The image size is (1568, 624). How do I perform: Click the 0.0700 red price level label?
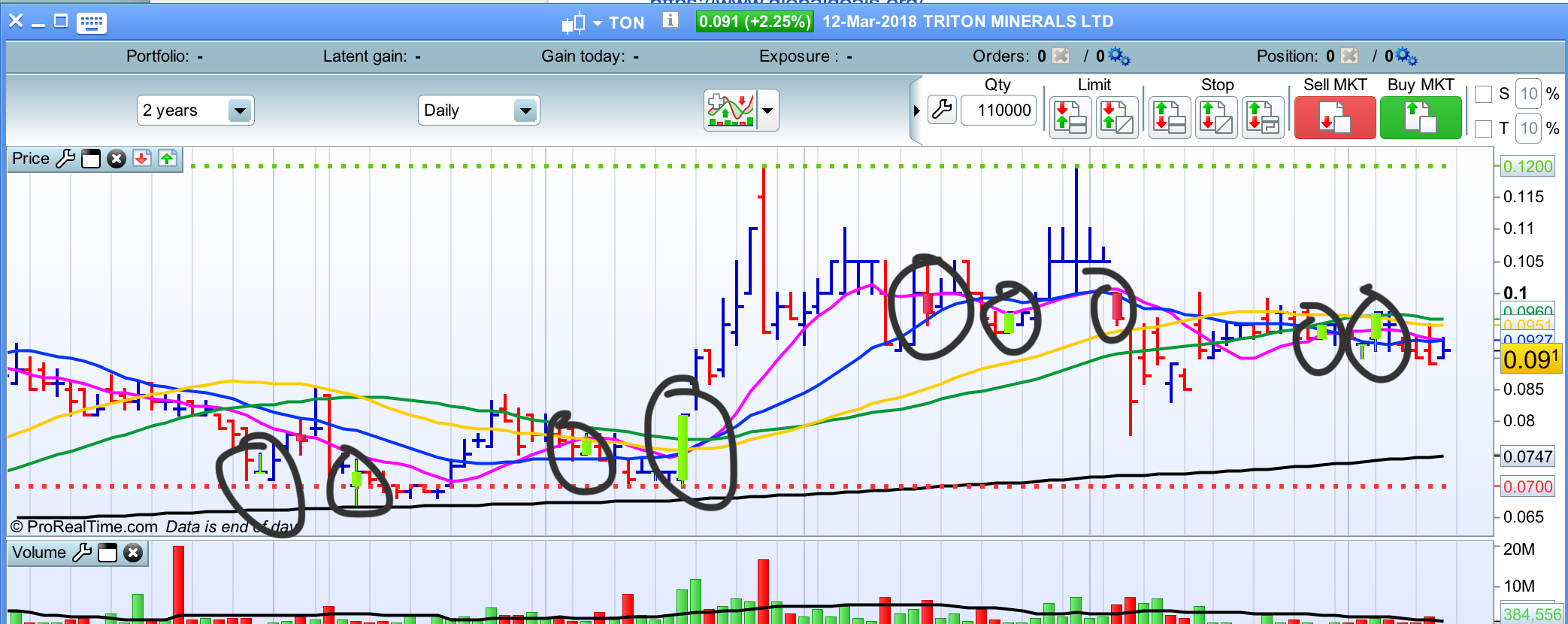(x=1527, y=486)
